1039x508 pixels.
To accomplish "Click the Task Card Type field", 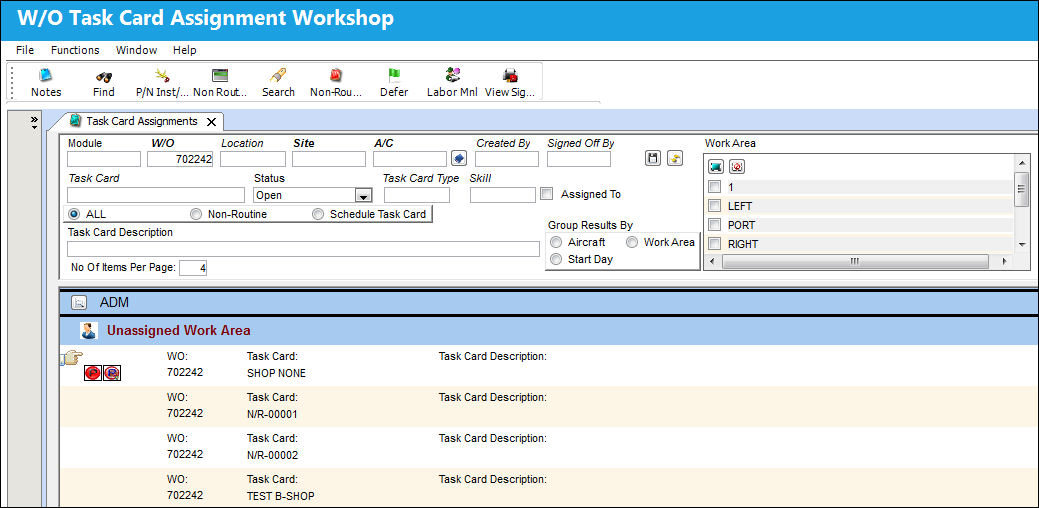I will point(417,195).
